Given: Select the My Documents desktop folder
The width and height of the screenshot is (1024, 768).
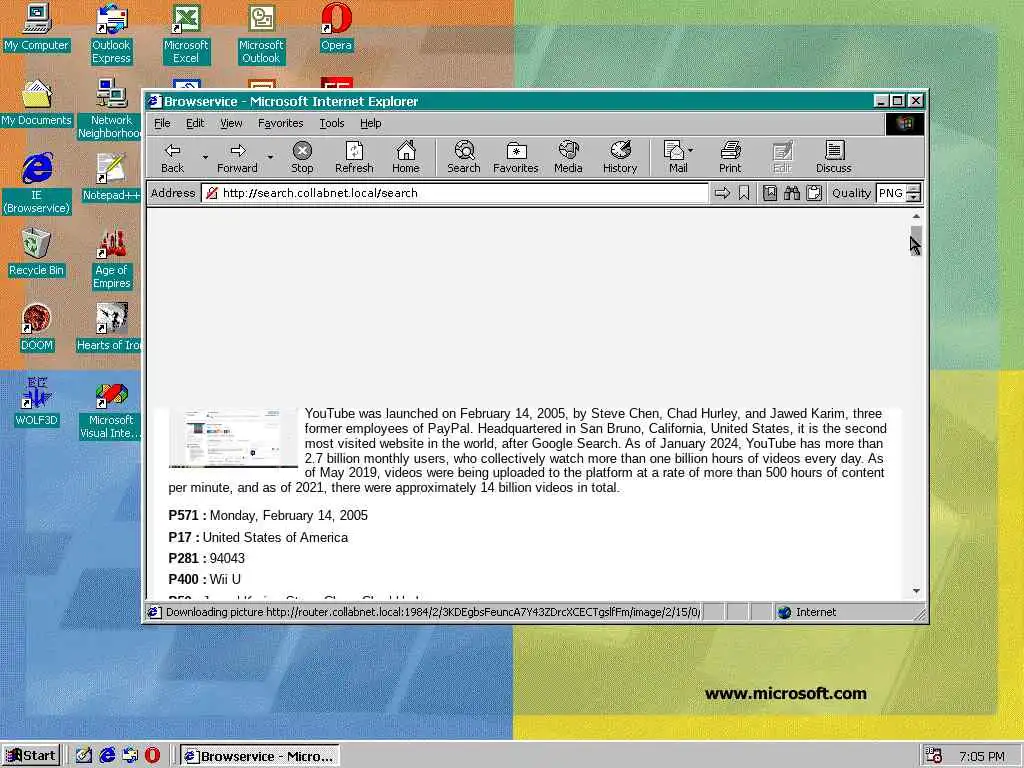Looking at the screenshot, I should click(37, 103).
